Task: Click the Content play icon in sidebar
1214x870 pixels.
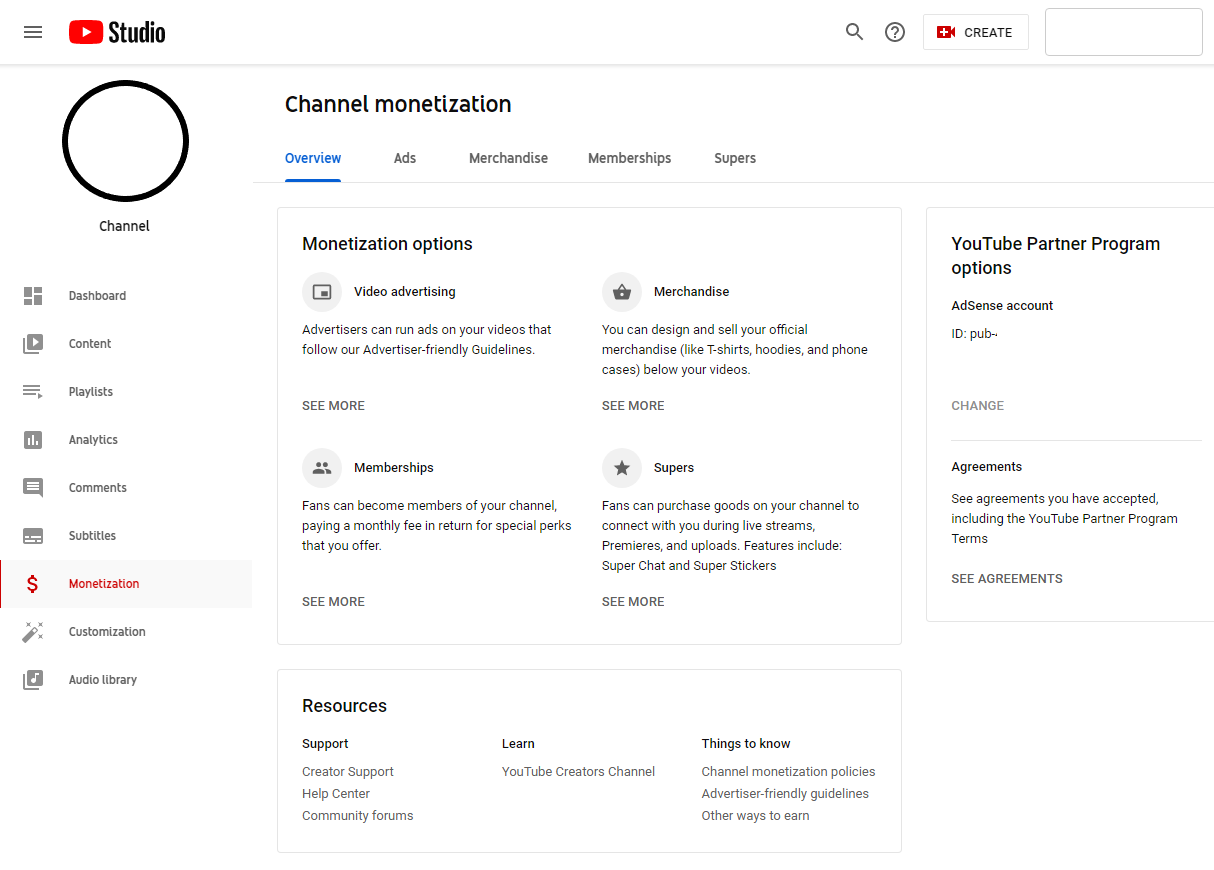Action: pos(33,344)
